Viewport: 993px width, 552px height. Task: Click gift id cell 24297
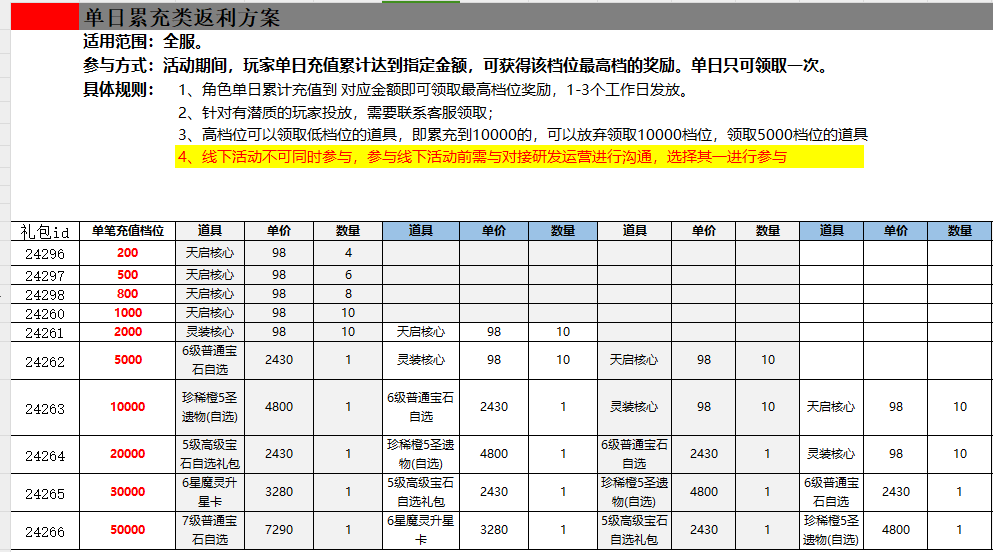[45, 275]
